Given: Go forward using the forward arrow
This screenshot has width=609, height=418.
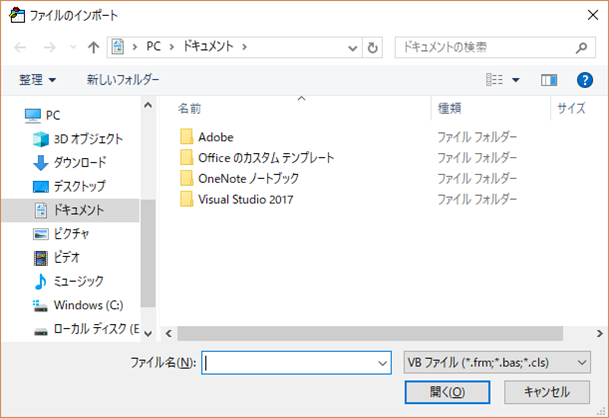Looking at the screenshot, I should click(49, 47).
